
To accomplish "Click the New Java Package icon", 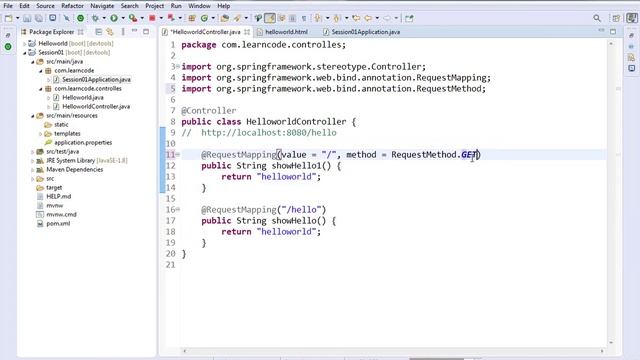I will [192, 18].
